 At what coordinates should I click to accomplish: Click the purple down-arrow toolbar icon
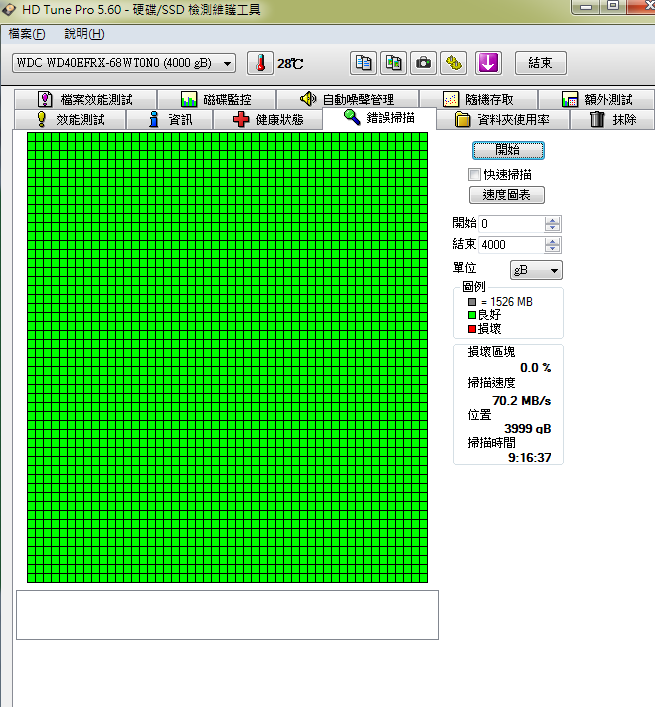488,63
